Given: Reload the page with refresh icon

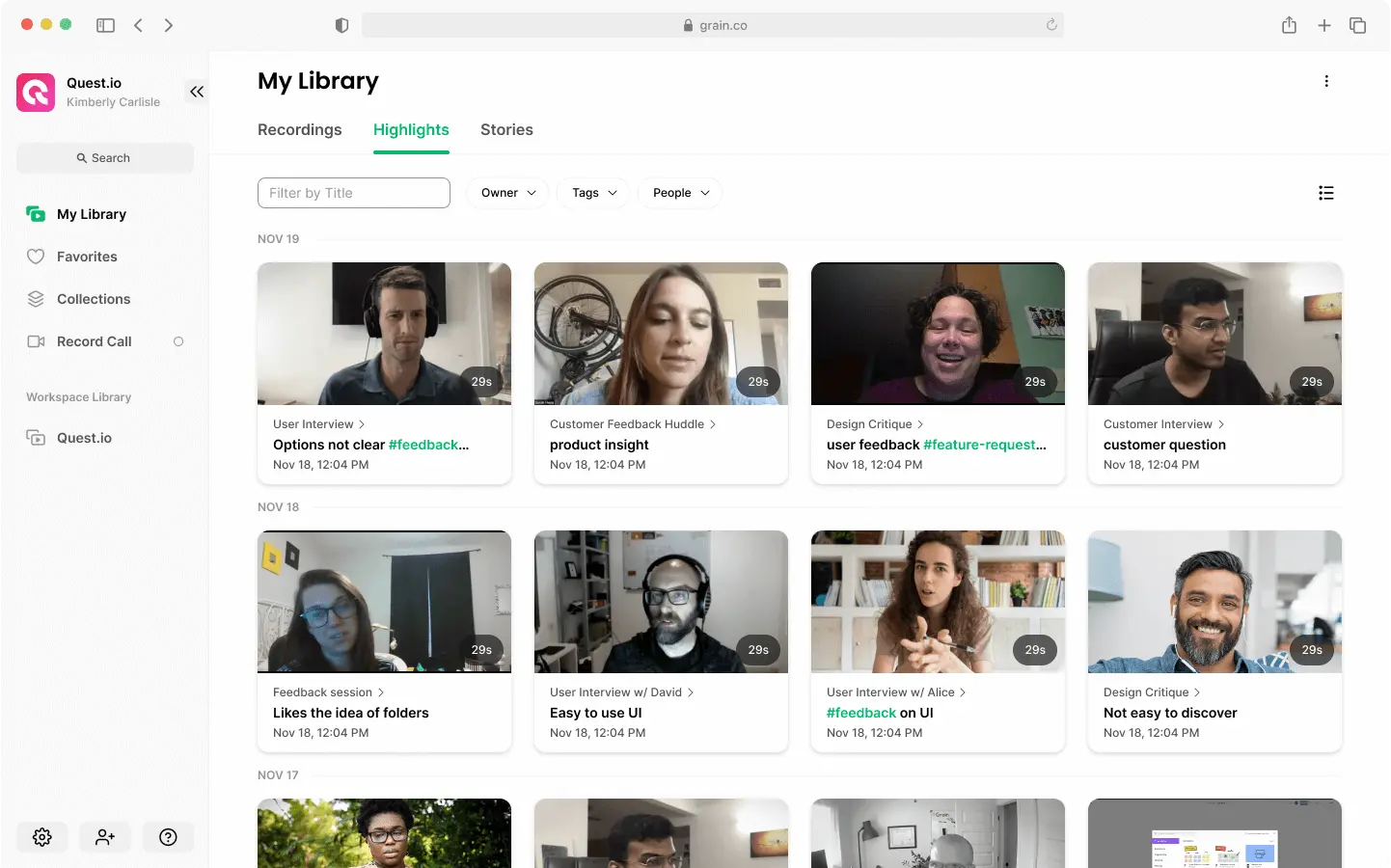Looking at the screenshot, I should [x=1051, y=25].
